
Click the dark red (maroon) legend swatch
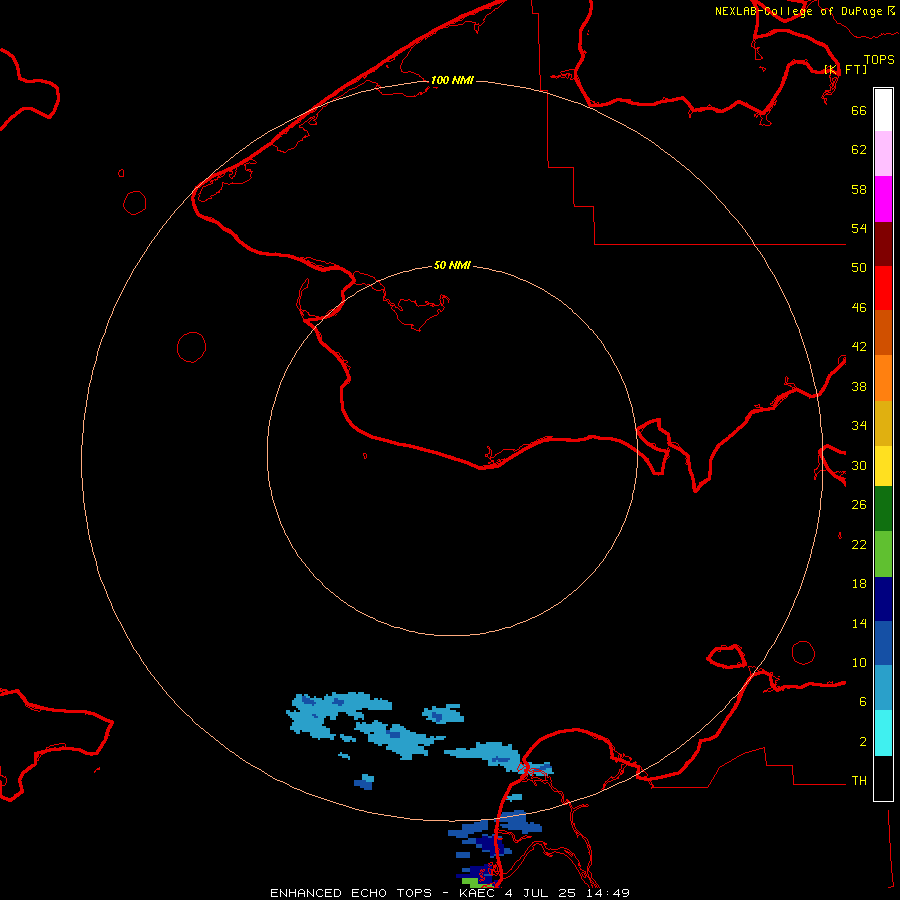tap(883, 244)
